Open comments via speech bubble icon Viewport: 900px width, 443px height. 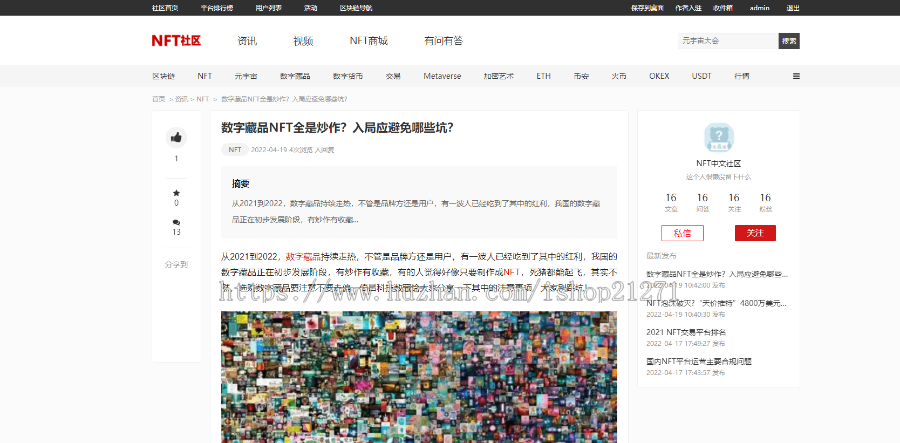point(176,222)
